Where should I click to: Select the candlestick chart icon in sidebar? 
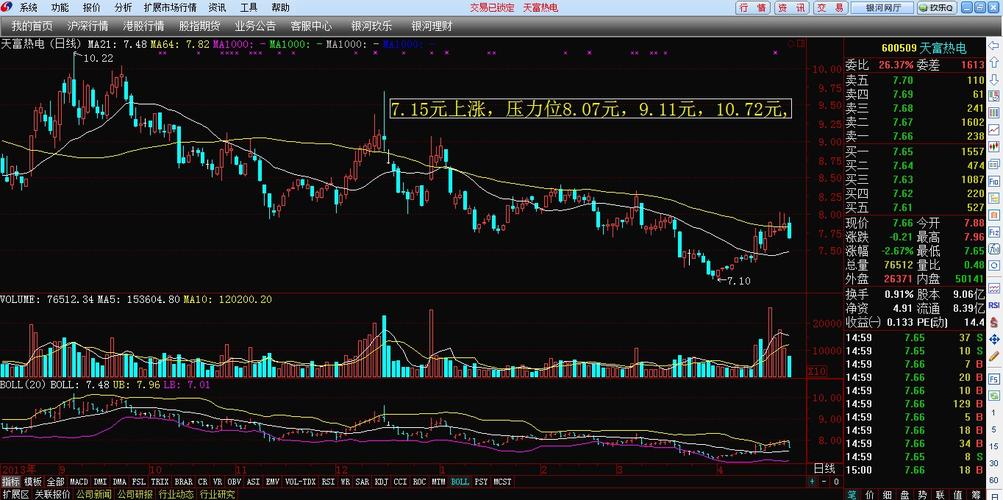994,145
